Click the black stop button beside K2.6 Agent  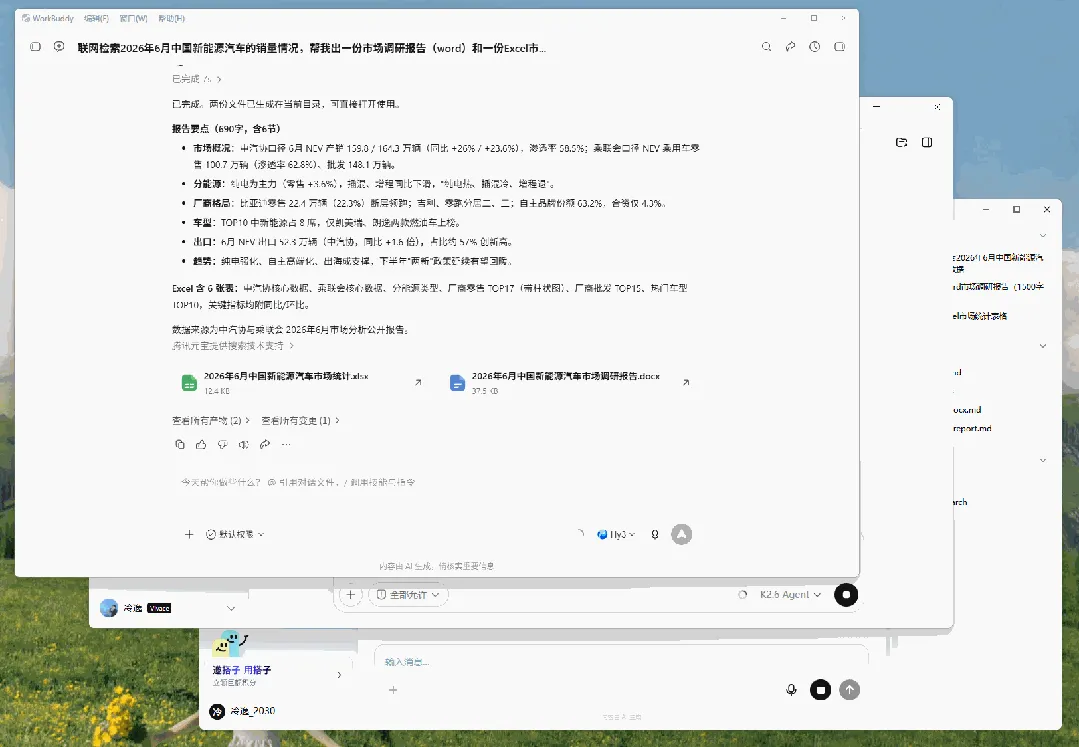(846, 595)
